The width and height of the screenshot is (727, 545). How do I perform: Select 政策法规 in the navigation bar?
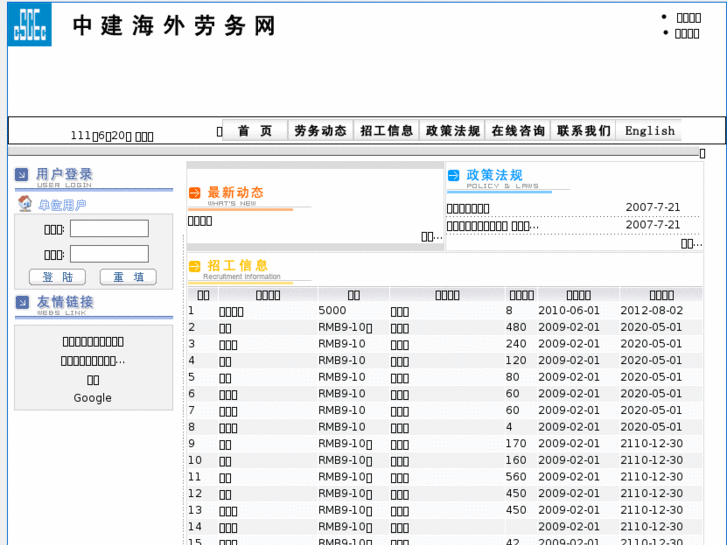pos(452,131)
